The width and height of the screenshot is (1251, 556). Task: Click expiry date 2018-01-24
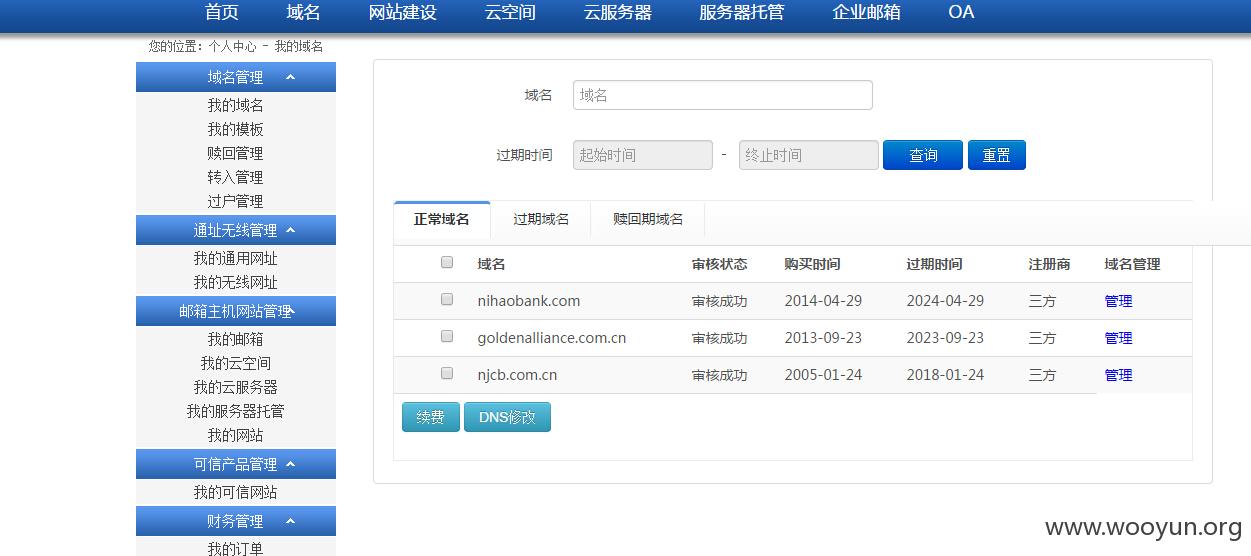(945, 375)
